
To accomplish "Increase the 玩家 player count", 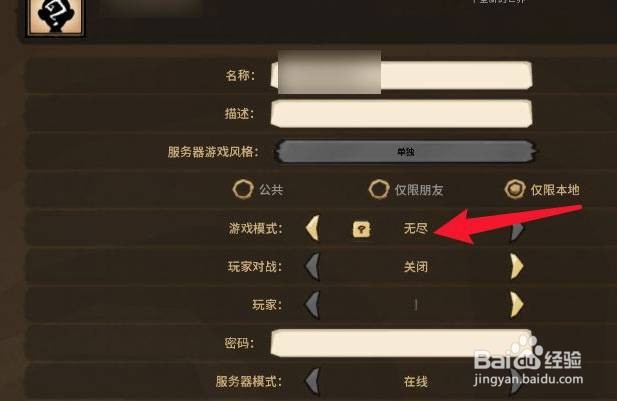I will tap(517, 305).
